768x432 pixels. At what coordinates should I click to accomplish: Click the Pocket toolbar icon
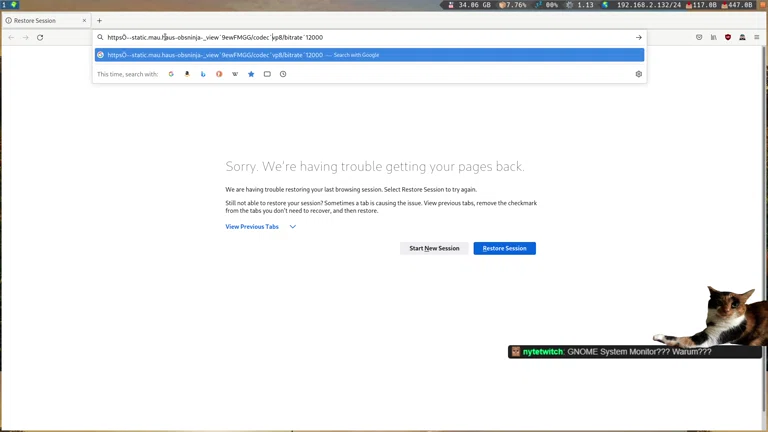pyautogui.click(x=699, y=37)
